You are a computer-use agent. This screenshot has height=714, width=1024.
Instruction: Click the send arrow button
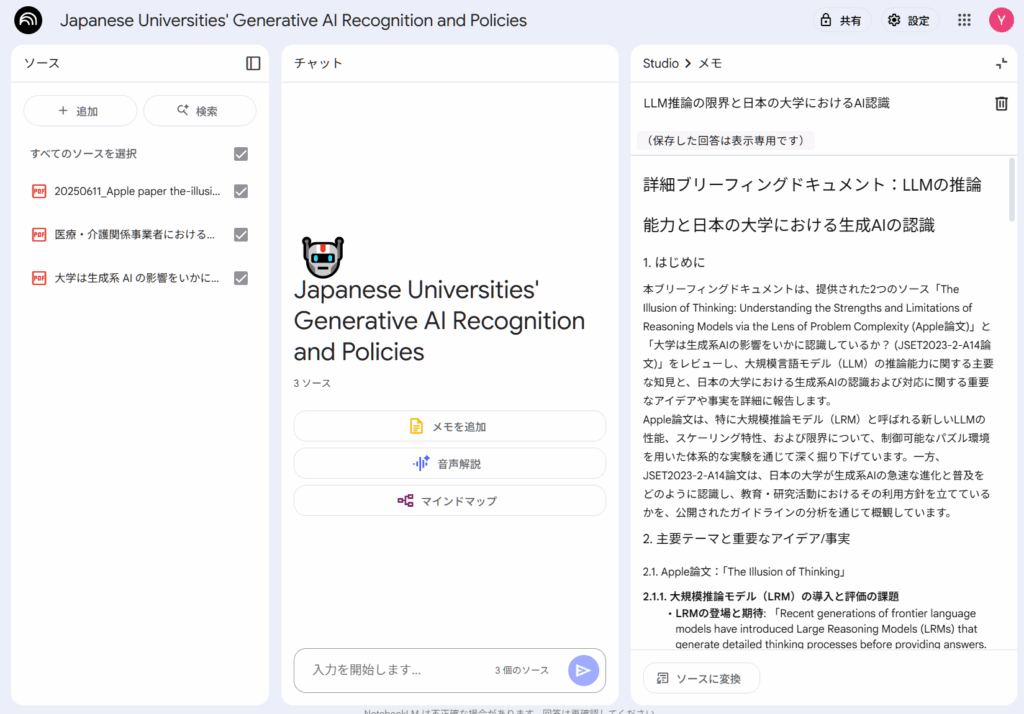pyautogui.click(x=583, y=670)
